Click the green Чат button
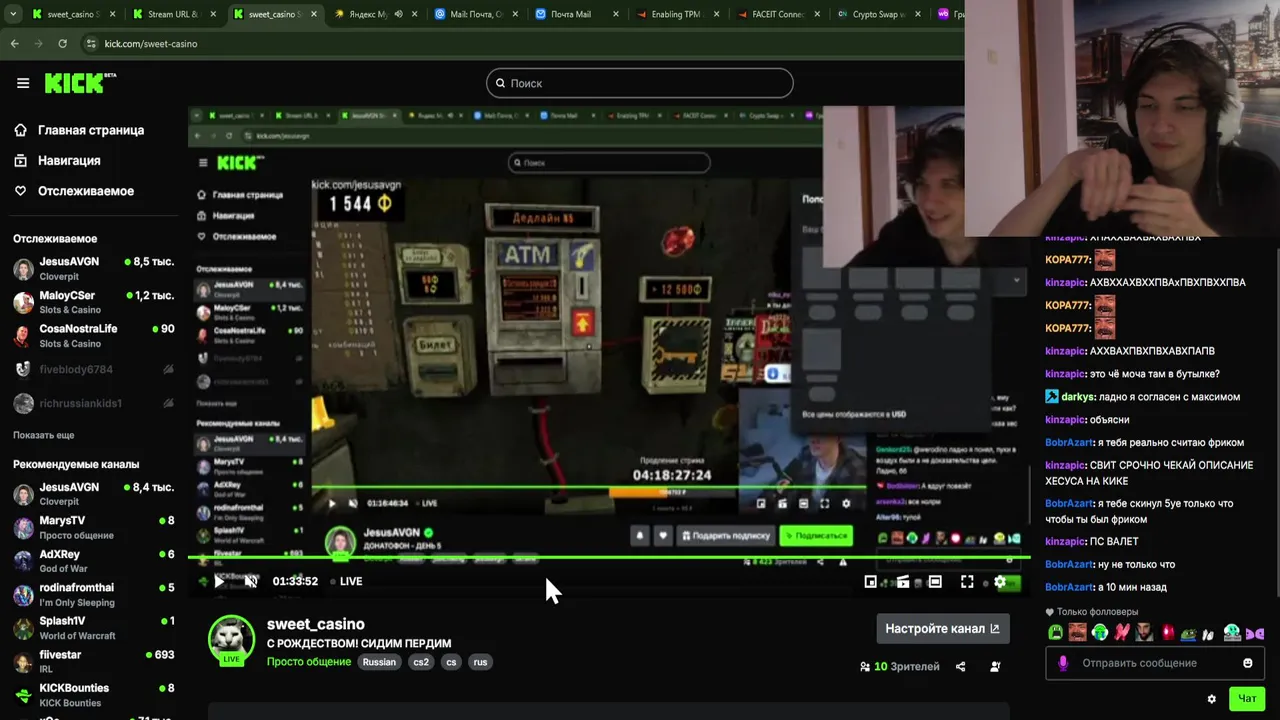This screenshot has width=1280, height=720. (1247, 699)
